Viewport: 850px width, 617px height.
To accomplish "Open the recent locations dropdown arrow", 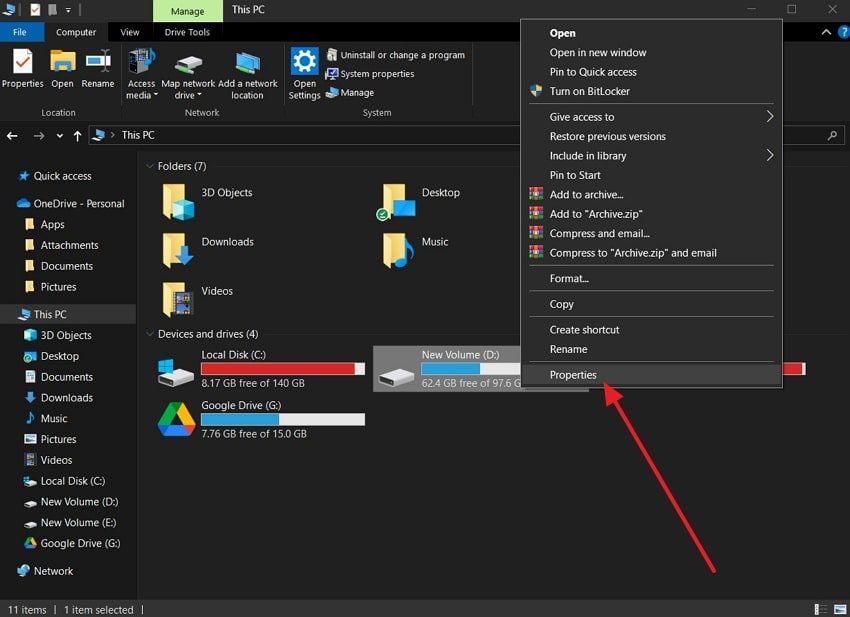I will [x=60, y=136].
